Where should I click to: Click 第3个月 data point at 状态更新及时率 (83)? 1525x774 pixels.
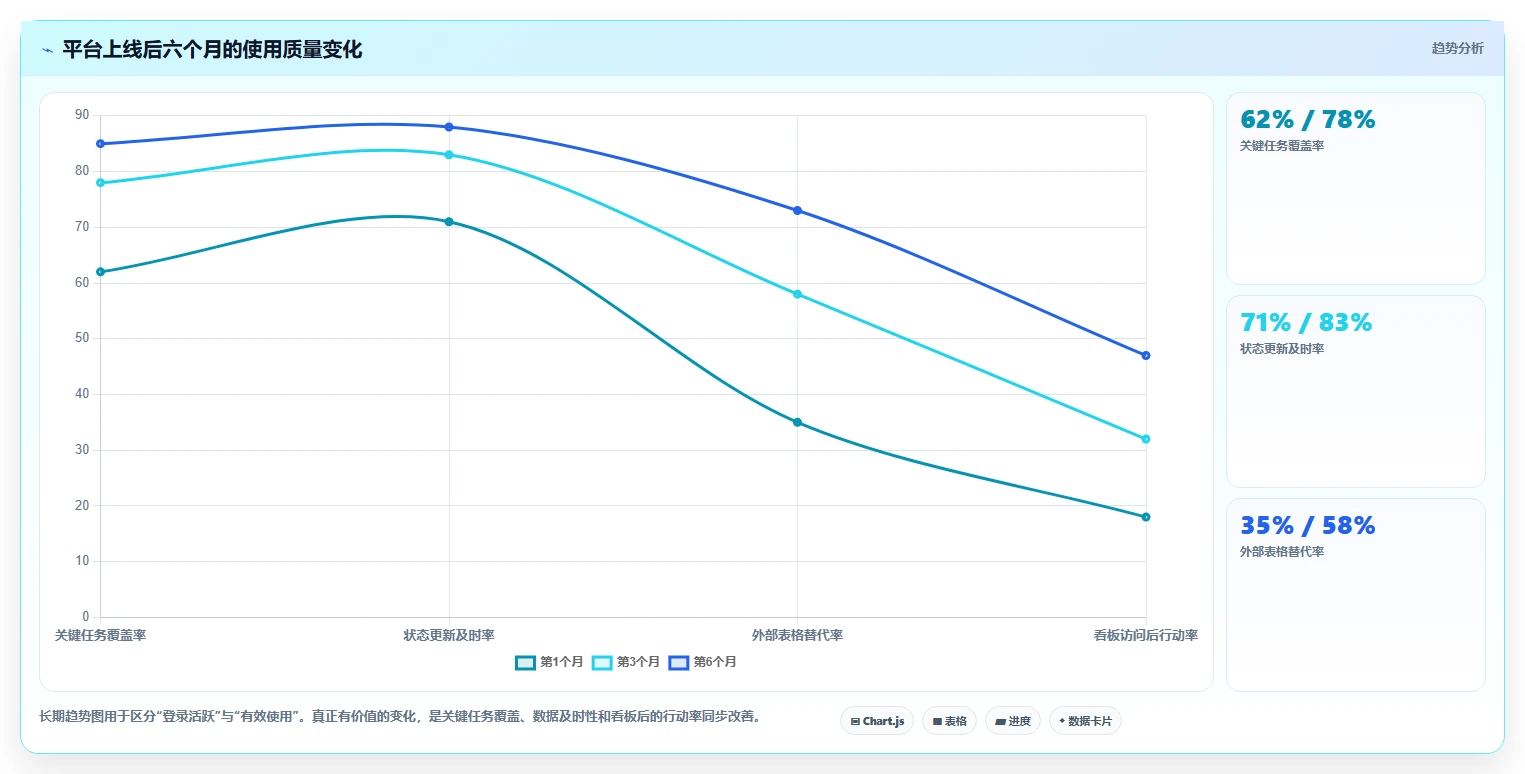click(449, 155)
